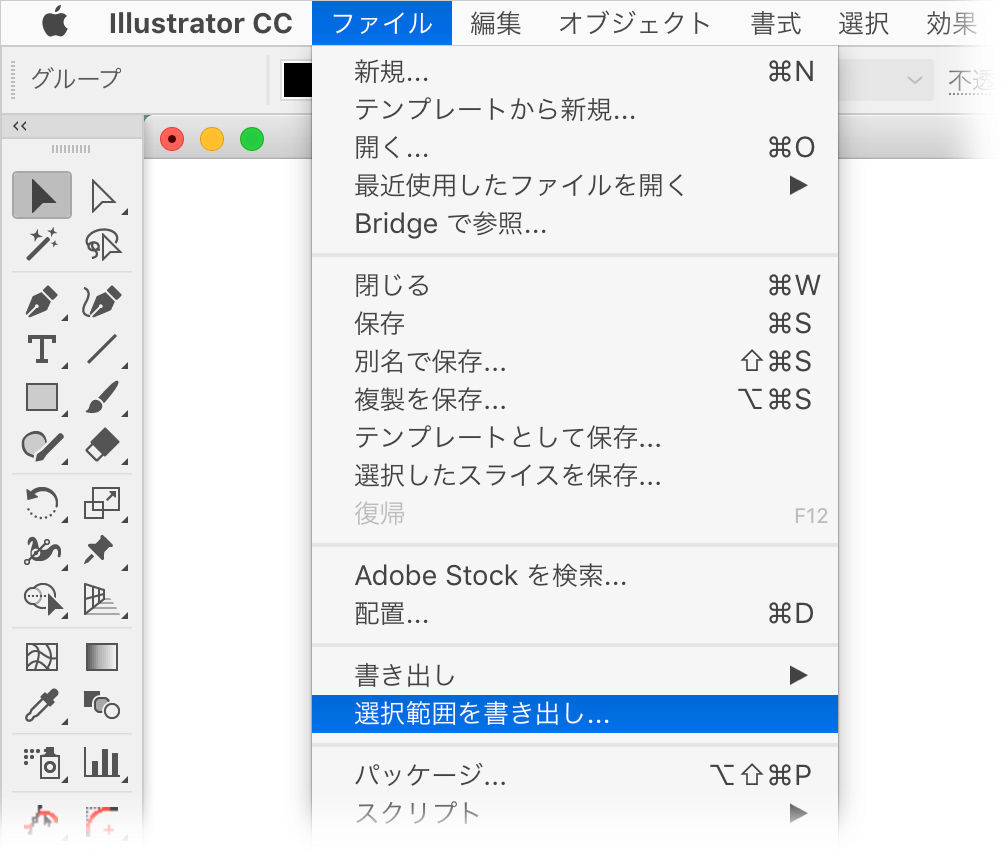Open the オブジェクト menu
This screenshot has width=1005, height=856.
coord(635,23)
